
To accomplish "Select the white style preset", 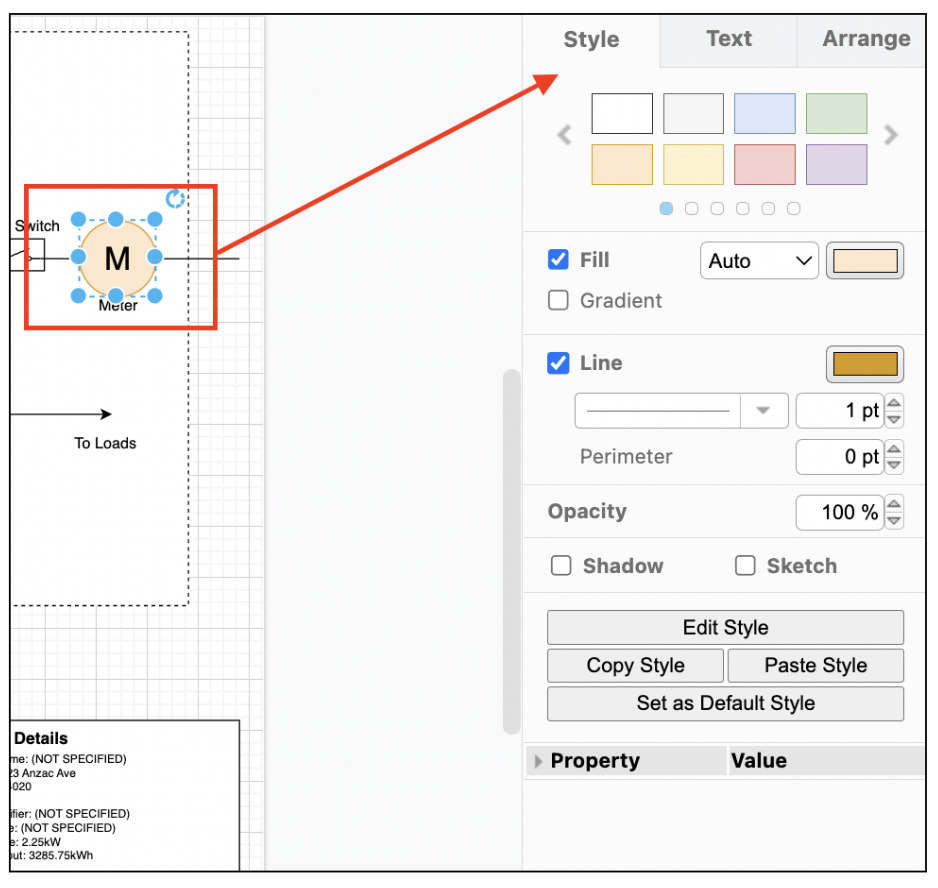I will (x=622, y=113).
